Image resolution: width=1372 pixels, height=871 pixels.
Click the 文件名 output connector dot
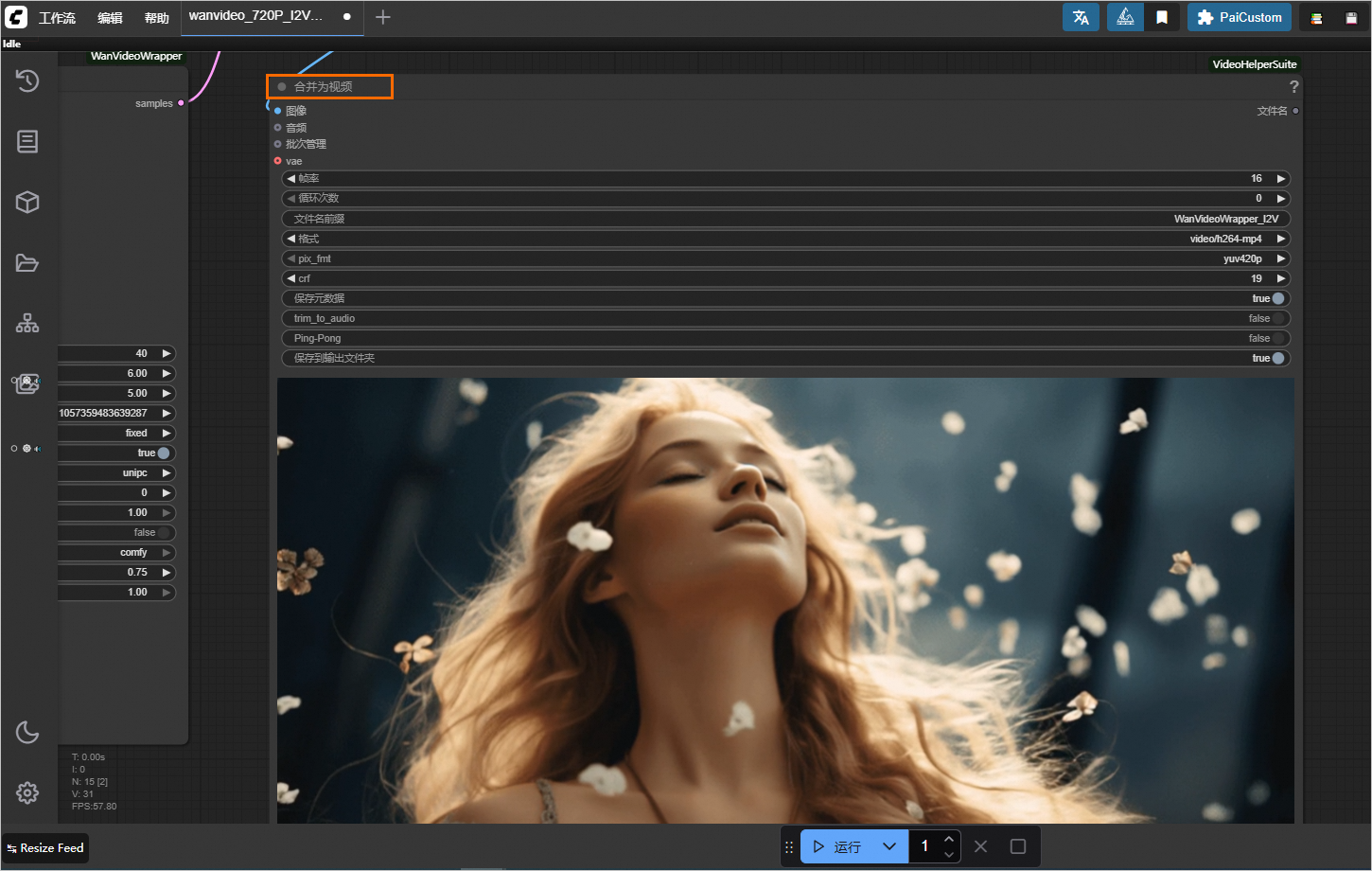1295,111
